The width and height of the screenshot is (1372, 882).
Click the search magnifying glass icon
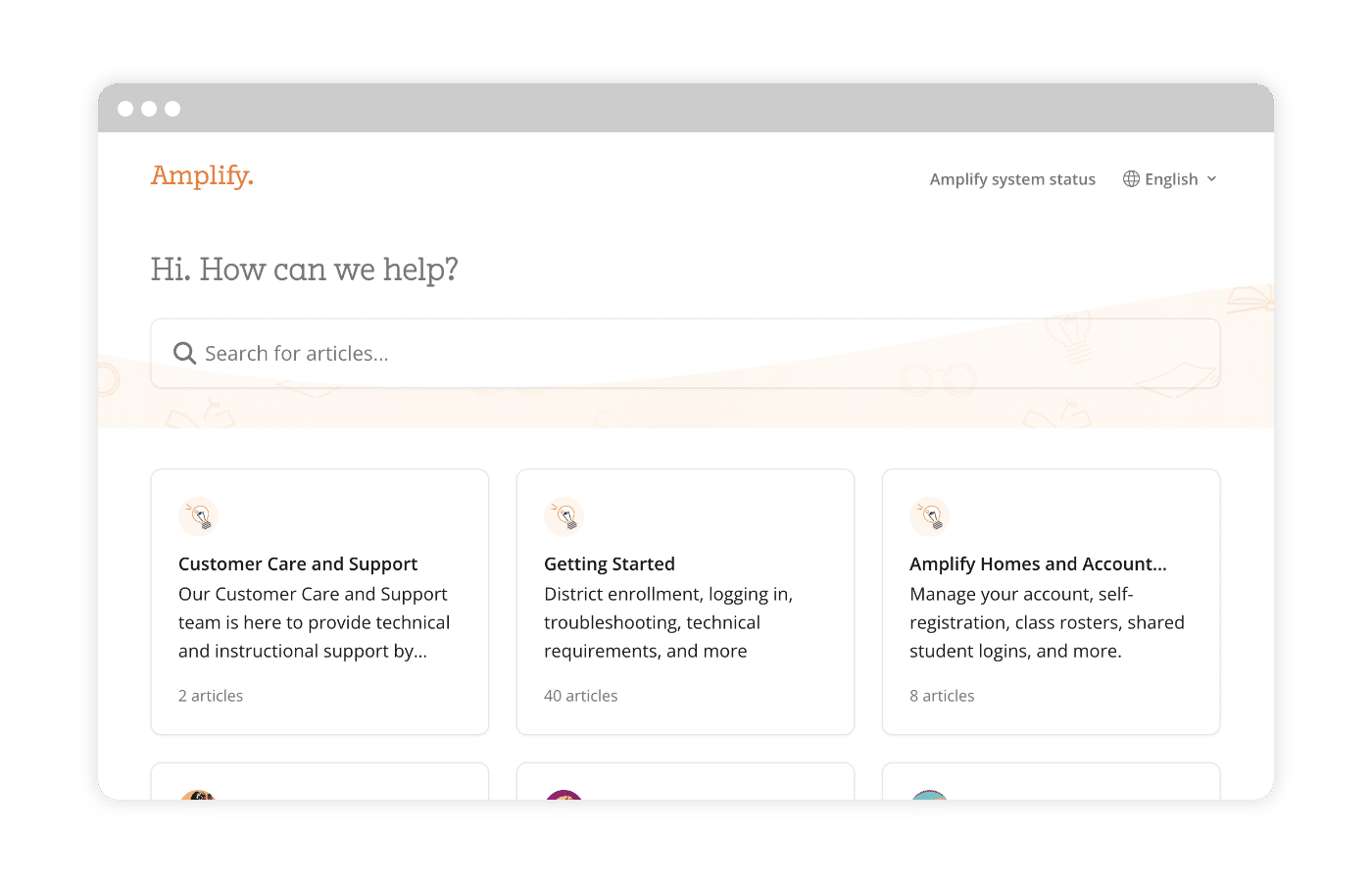click(x=184, y=353)
